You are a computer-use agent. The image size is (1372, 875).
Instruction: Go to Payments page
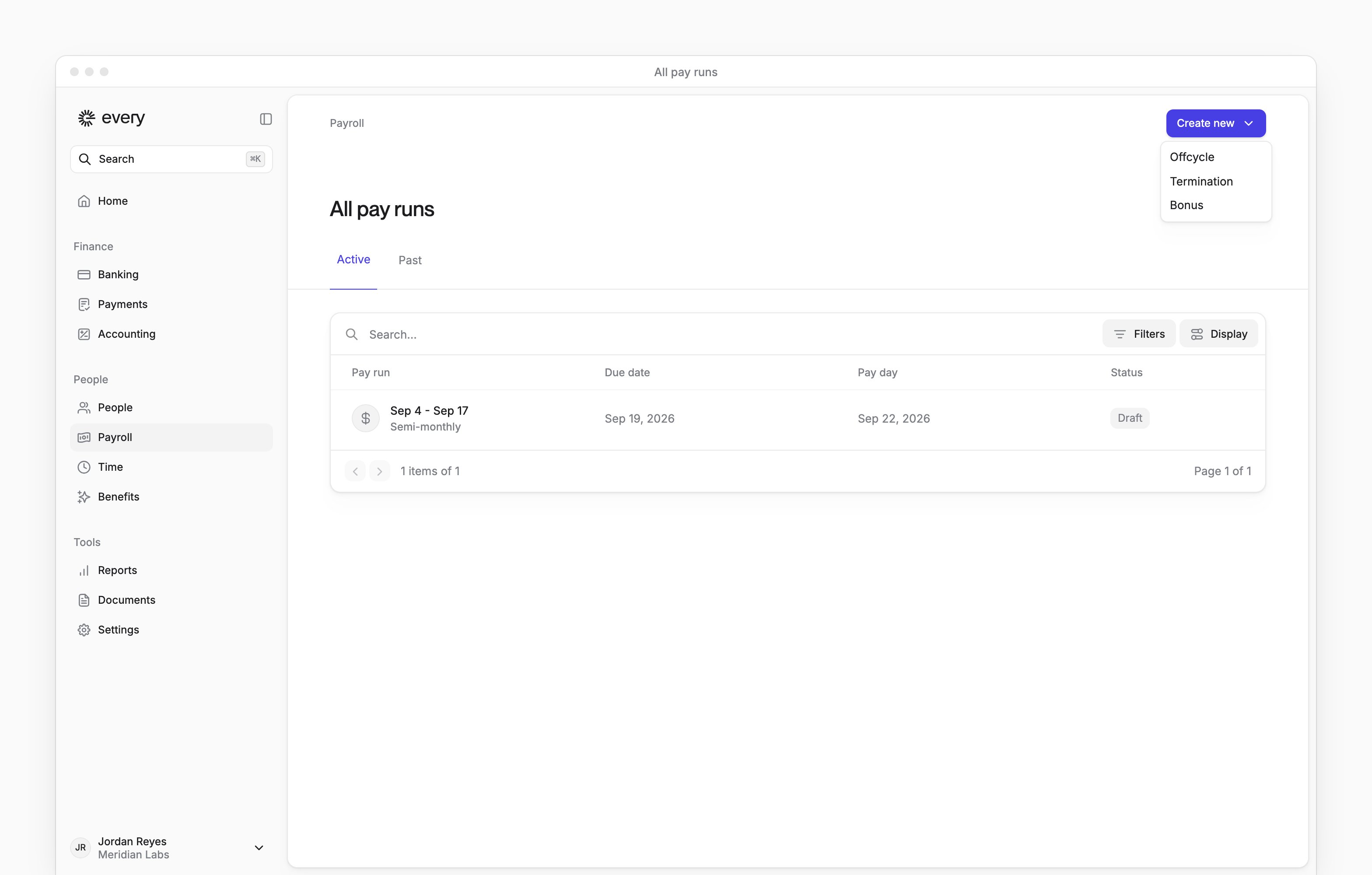(x=171, y=304)
